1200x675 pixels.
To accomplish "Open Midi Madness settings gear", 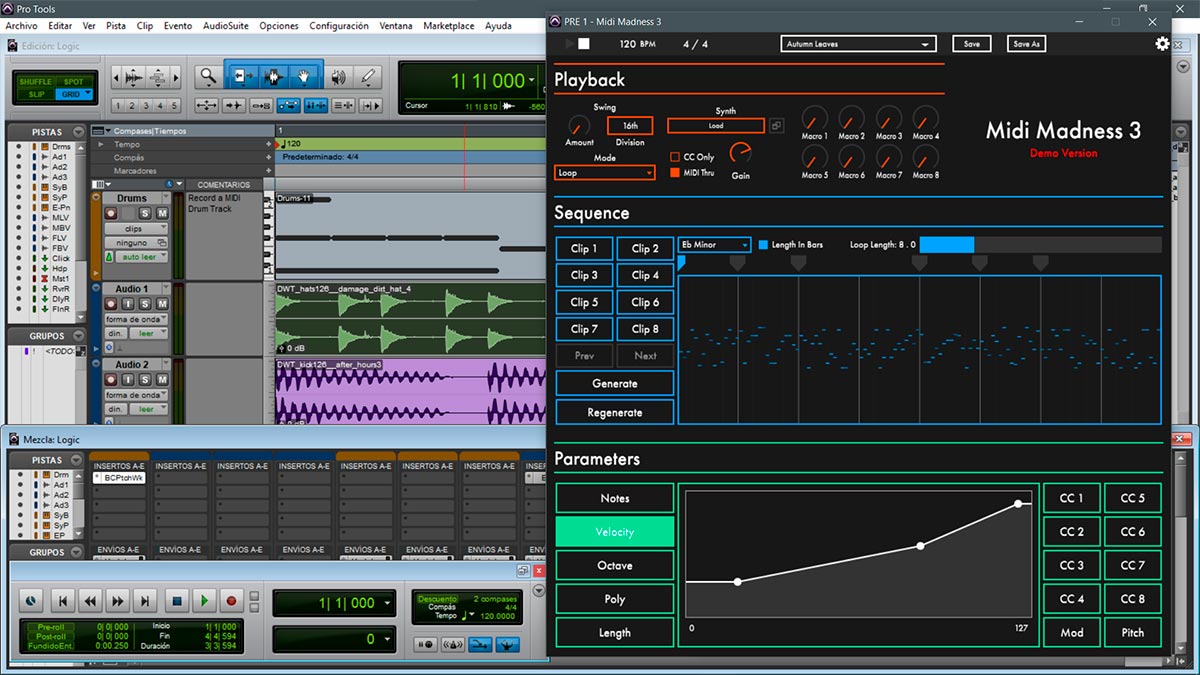I will pos(1162,44).
